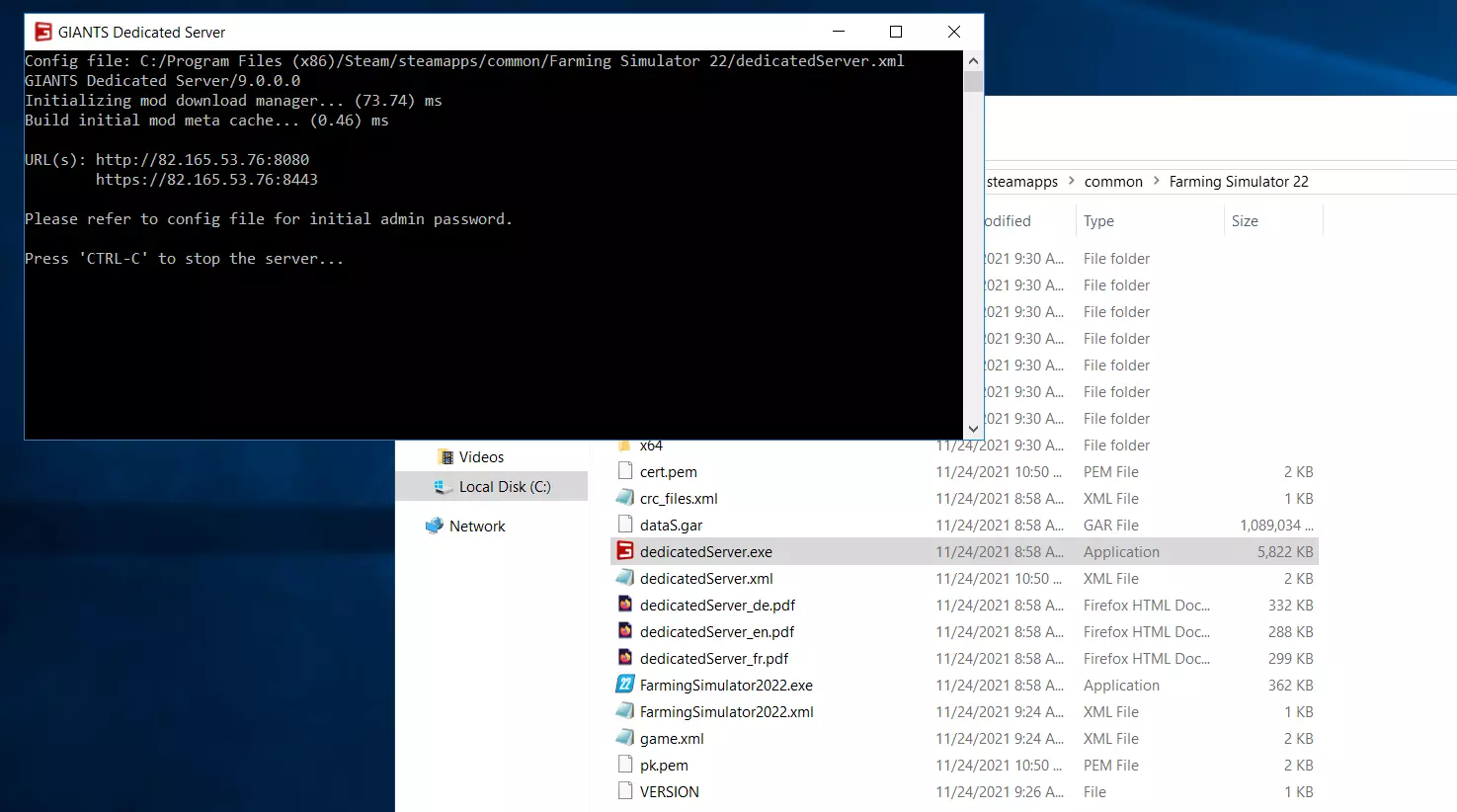Screen dimensions: 1457x812
Task: Select the VERSION file name
Action: [x=670, y=792]
